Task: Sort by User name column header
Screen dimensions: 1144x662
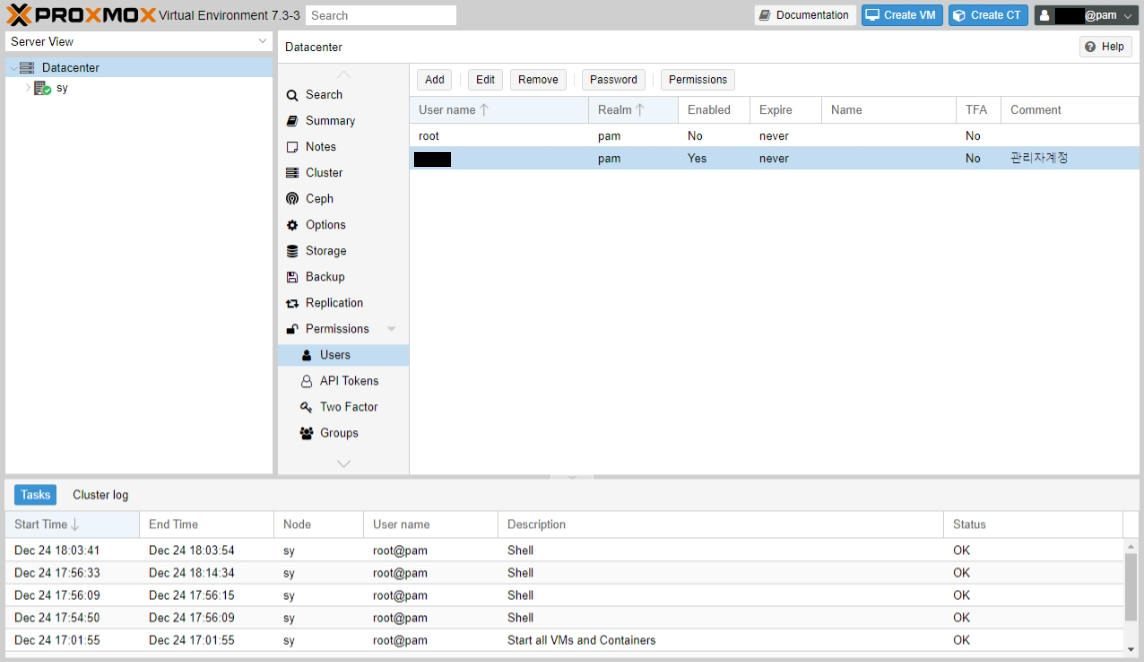Action: pyautogui.click(x=499, y=109)
